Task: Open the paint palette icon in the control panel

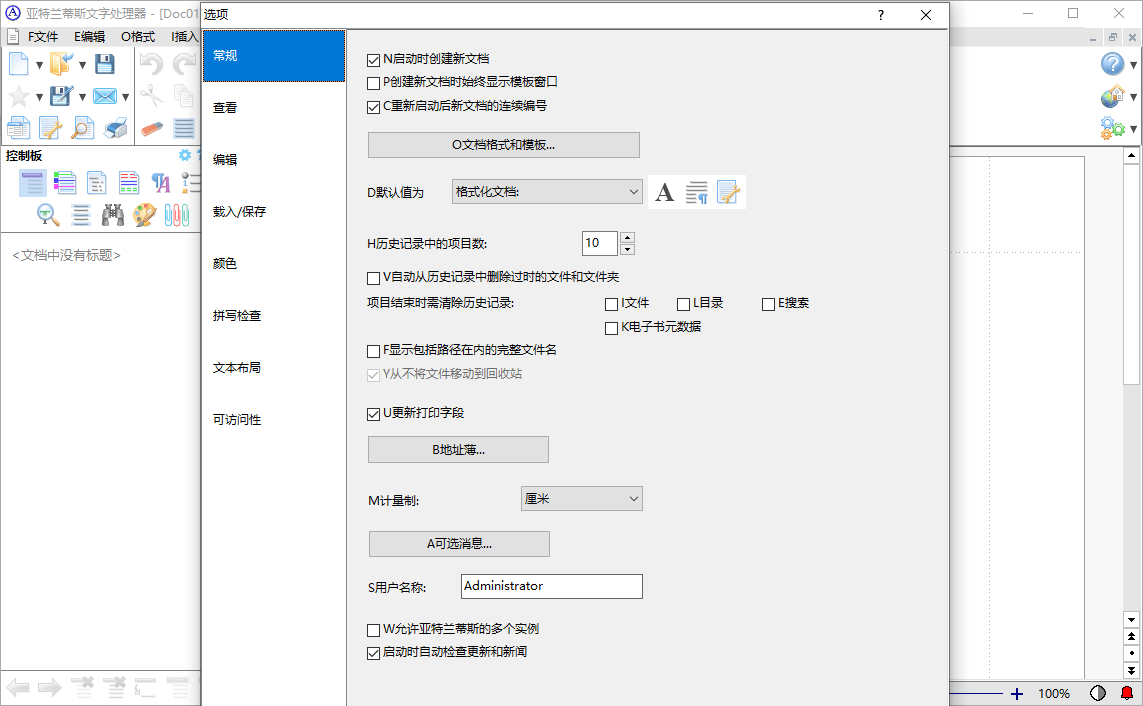Action: [x=143, y=215]
